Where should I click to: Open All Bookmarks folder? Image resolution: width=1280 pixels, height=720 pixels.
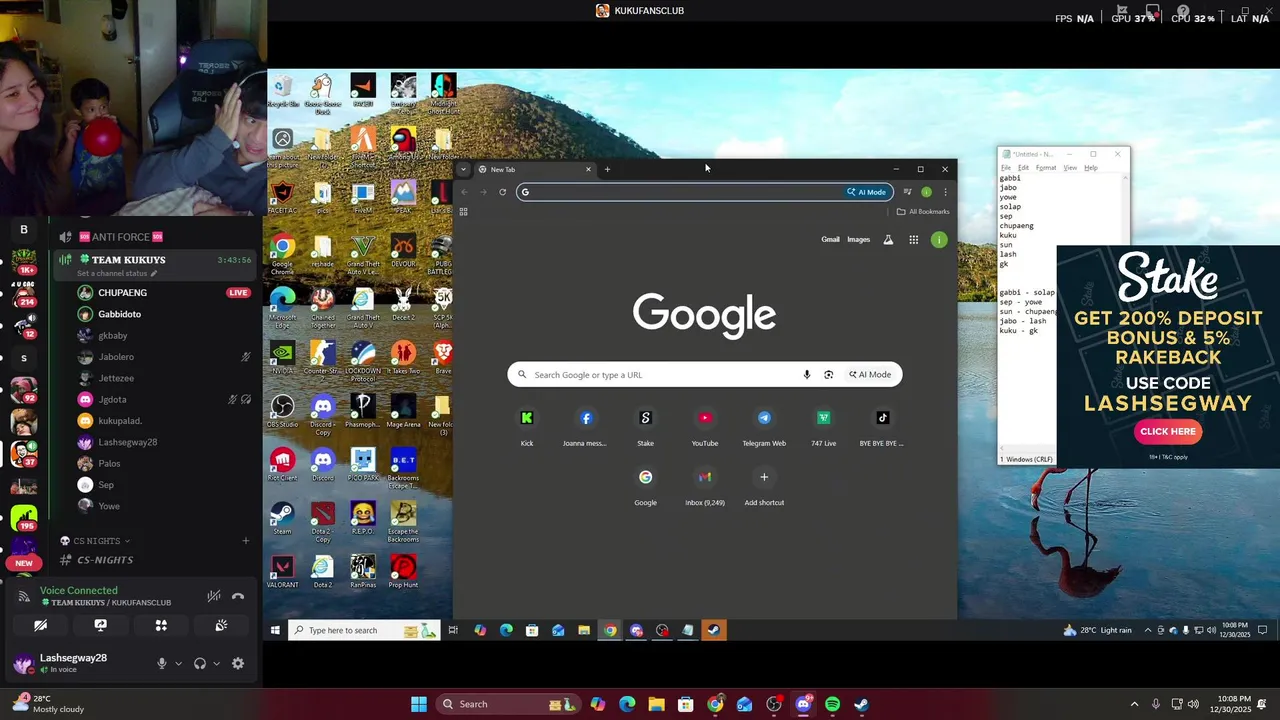pyautogui.click(x=923, y=212)
